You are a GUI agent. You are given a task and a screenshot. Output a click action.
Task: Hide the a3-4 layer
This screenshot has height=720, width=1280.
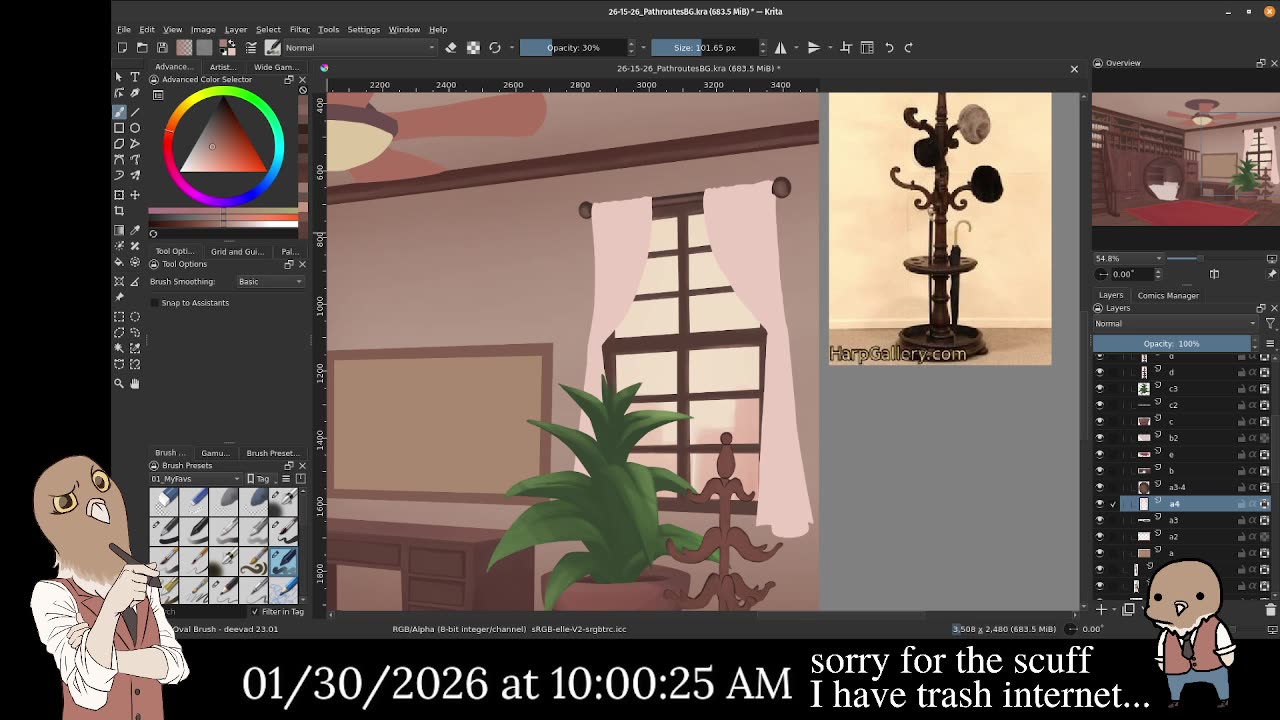coord(1100,487)
